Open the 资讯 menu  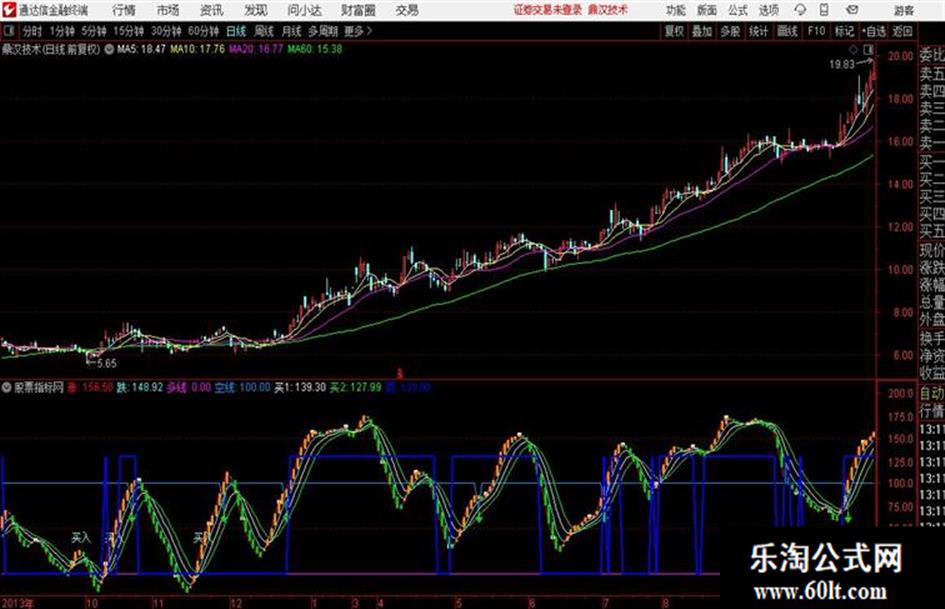[x=212, y=10]
